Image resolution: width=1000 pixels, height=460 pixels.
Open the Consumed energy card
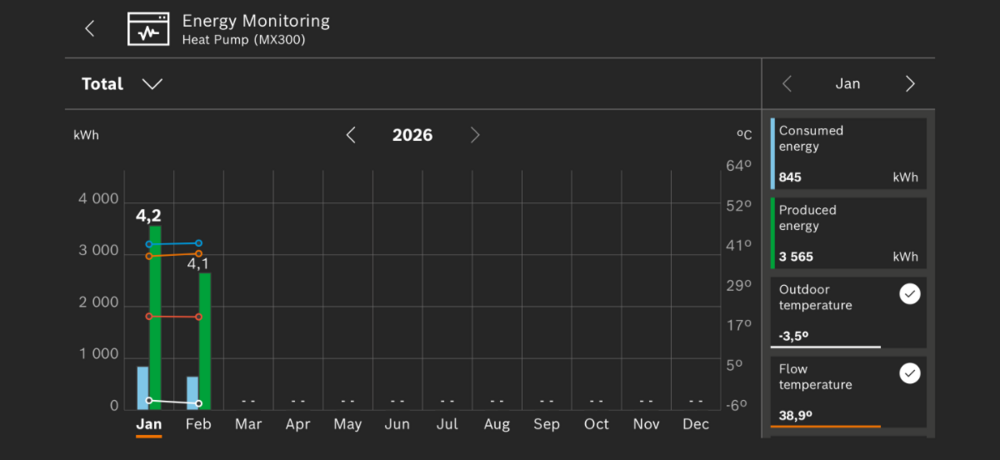point(848,153)
